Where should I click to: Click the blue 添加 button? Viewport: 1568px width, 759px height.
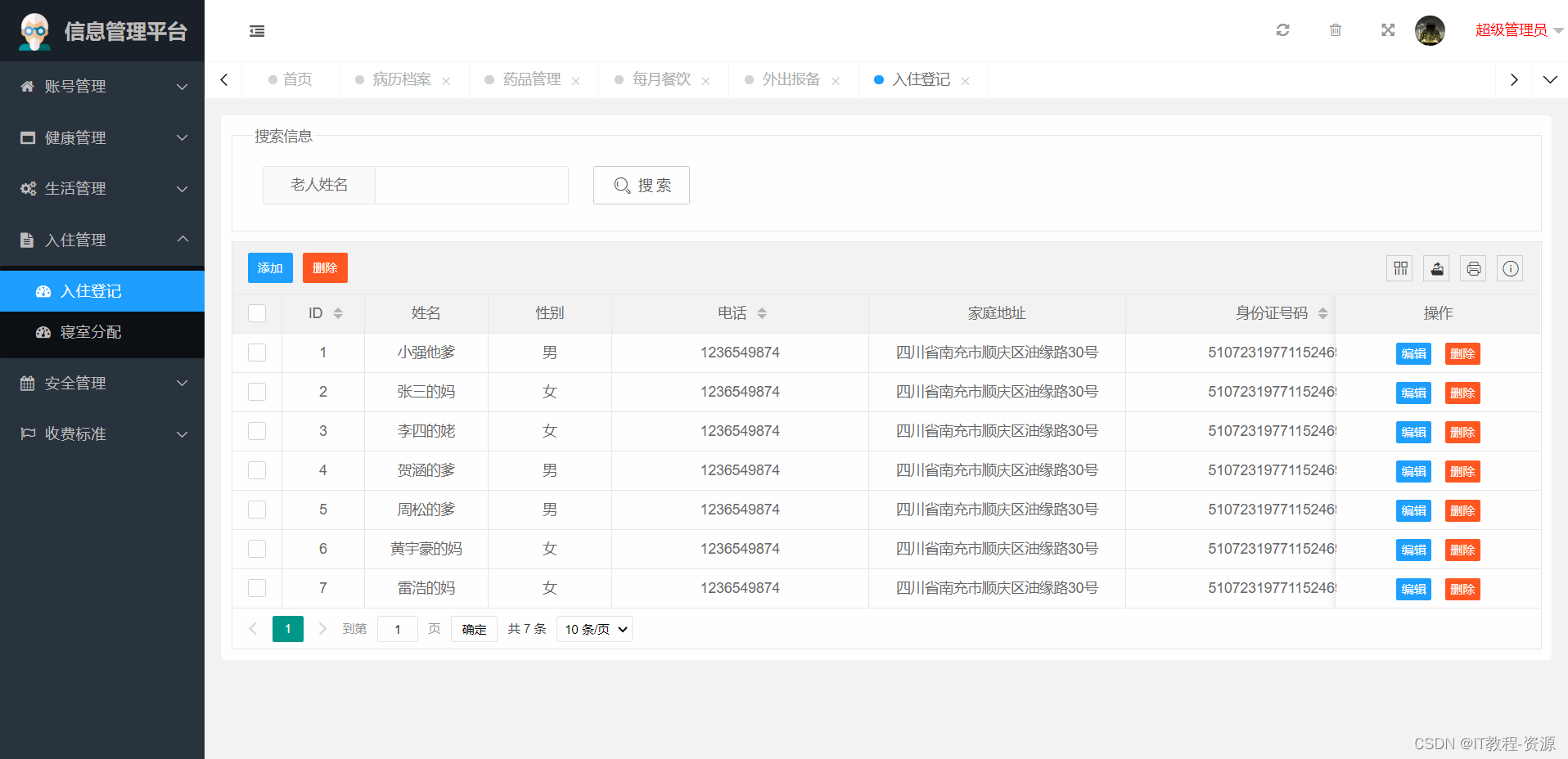click(270, 268)
